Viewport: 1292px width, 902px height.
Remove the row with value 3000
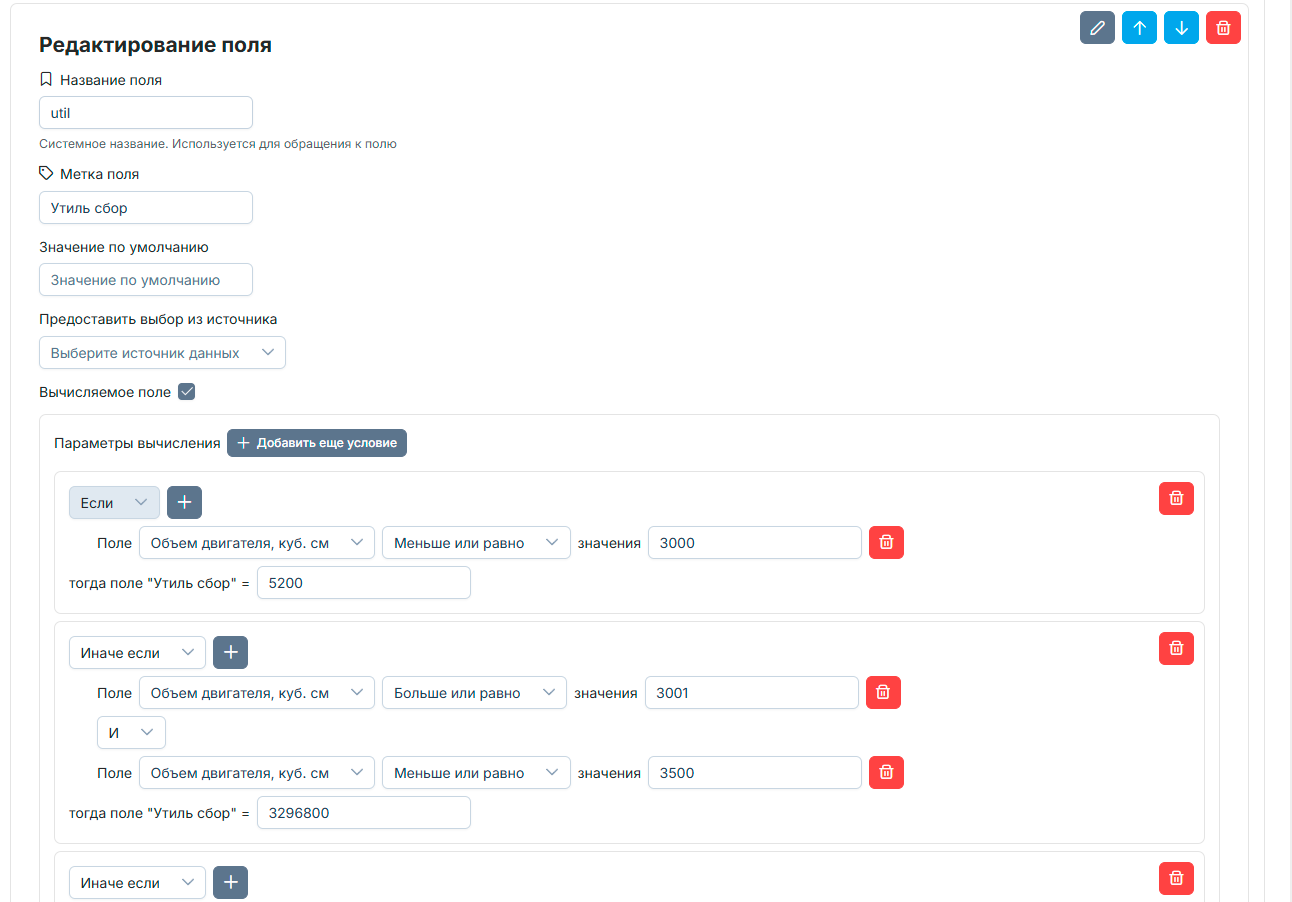click(x=886, y=543)
